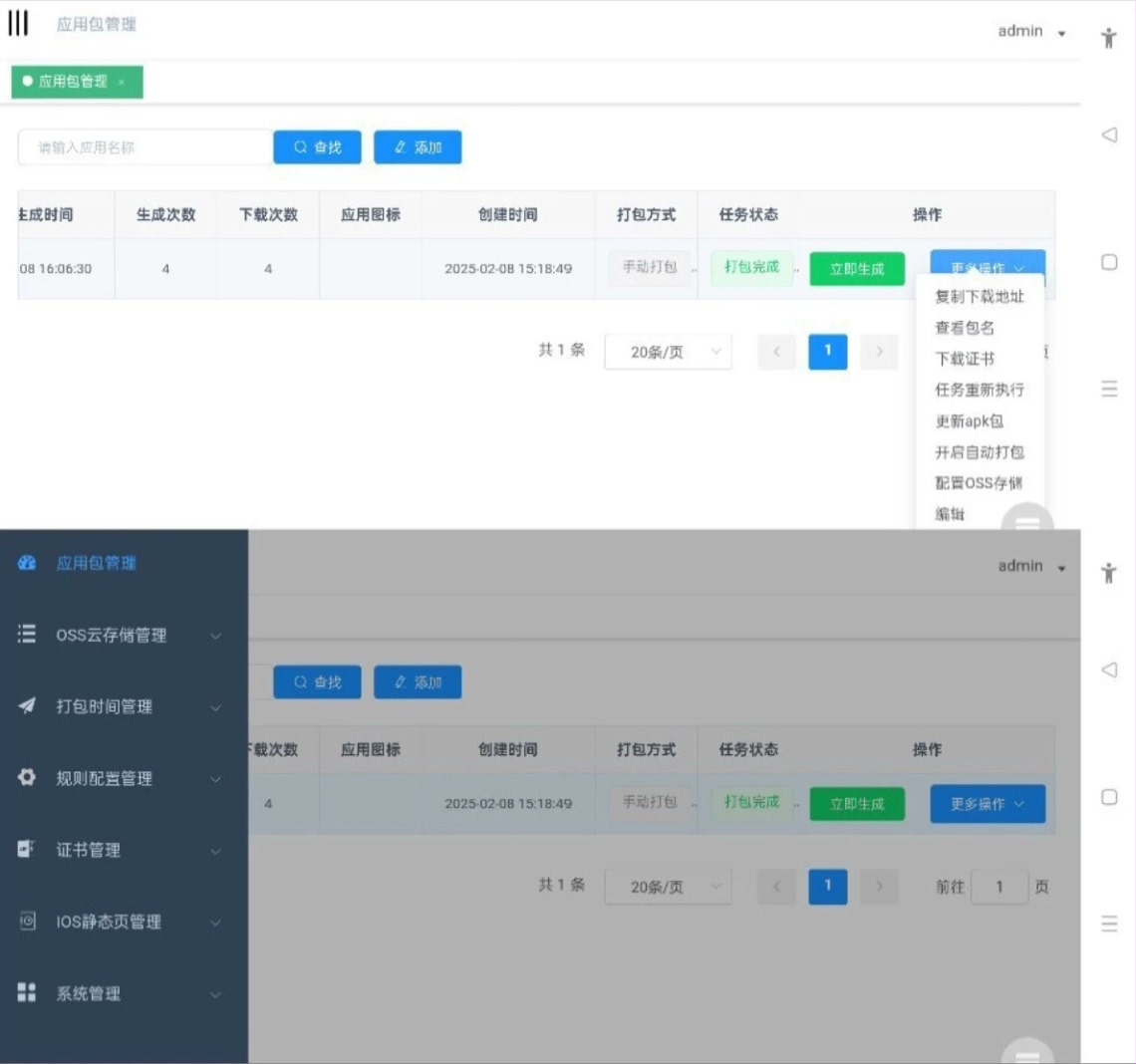
Task: Choose 查看包名 from the menu
Action: [x=965, y=328]
